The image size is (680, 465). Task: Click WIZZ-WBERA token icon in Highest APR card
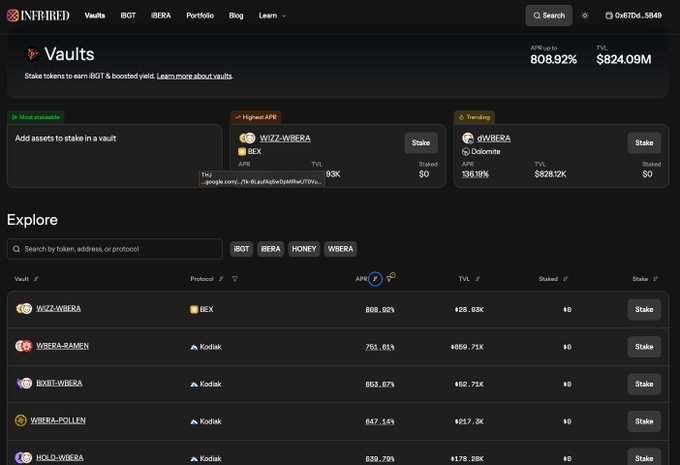[247, 138]
